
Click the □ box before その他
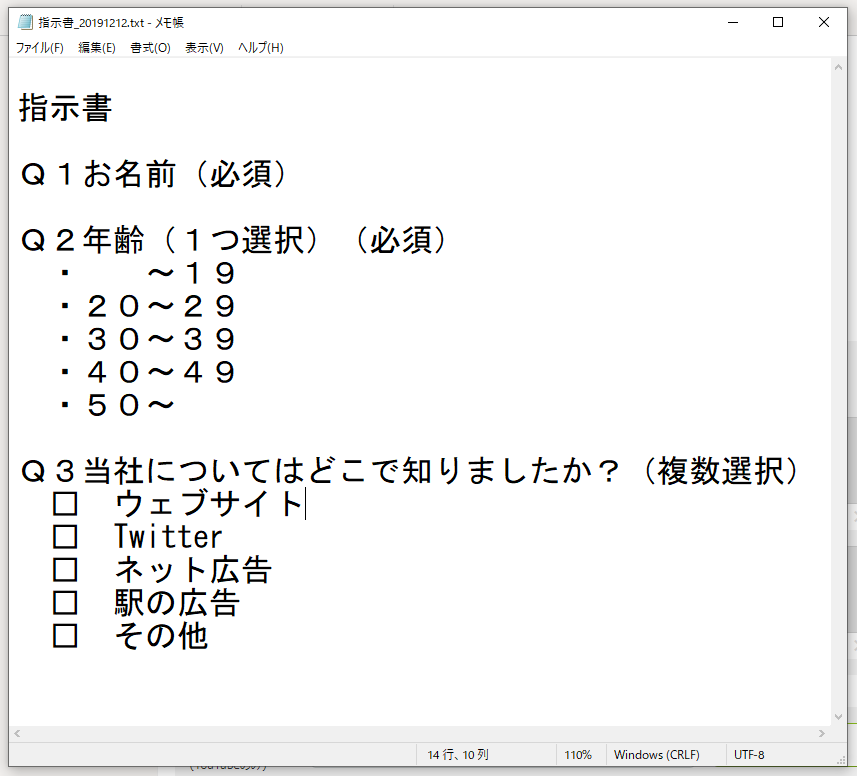click(x=65, y=636)
